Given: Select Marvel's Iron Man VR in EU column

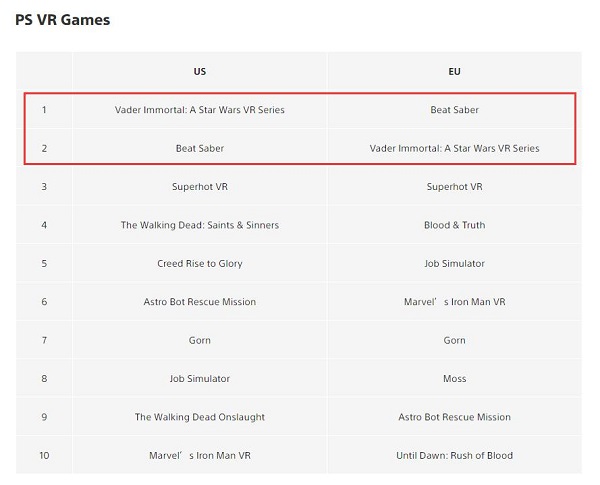Looking at the screenshot, I should coord(454,302).
